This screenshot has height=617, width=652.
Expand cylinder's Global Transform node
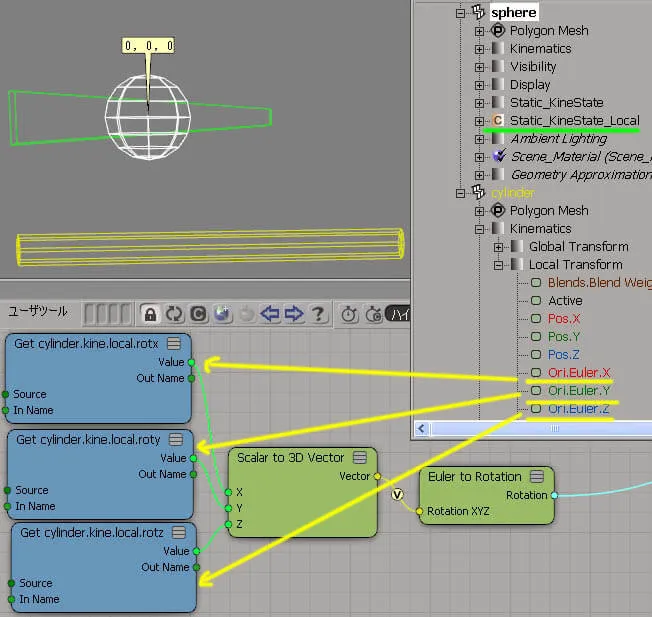498,247
